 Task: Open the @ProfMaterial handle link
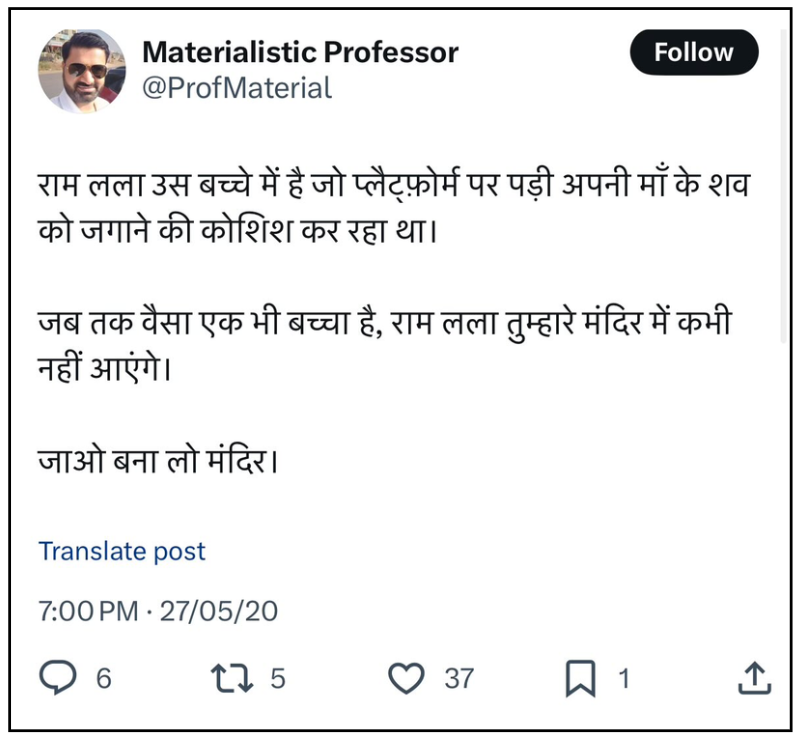(237, 88)
